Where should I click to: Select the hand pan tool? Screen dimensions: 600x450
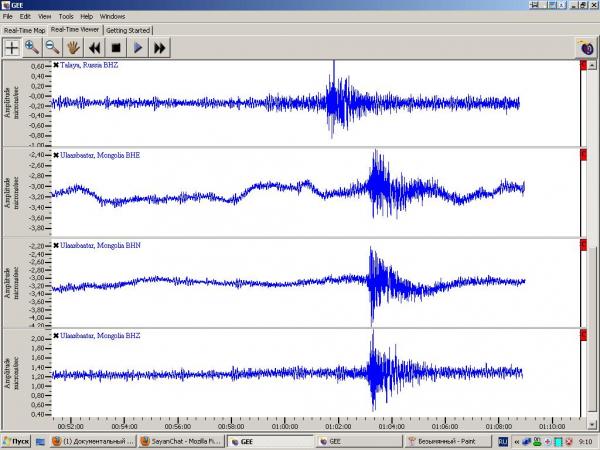point(73,48)
